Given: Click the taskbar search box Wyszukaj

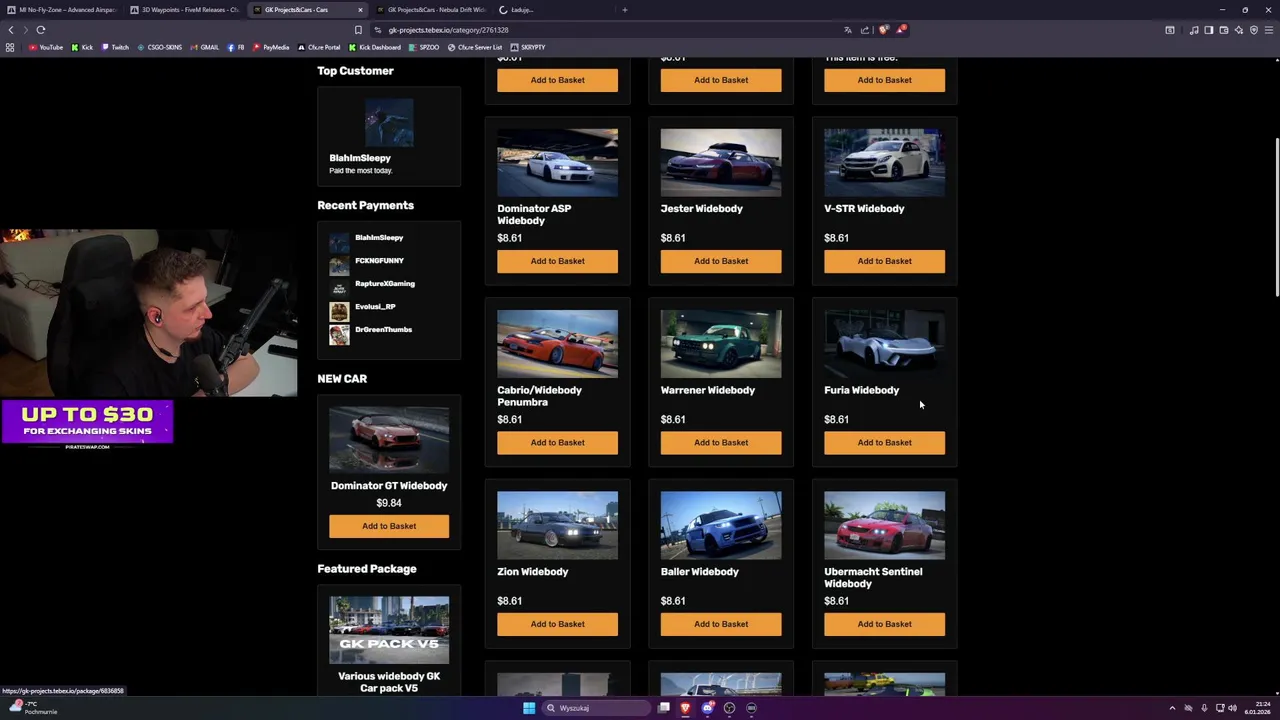Looking at the screenshot, I should coord(597,708).
